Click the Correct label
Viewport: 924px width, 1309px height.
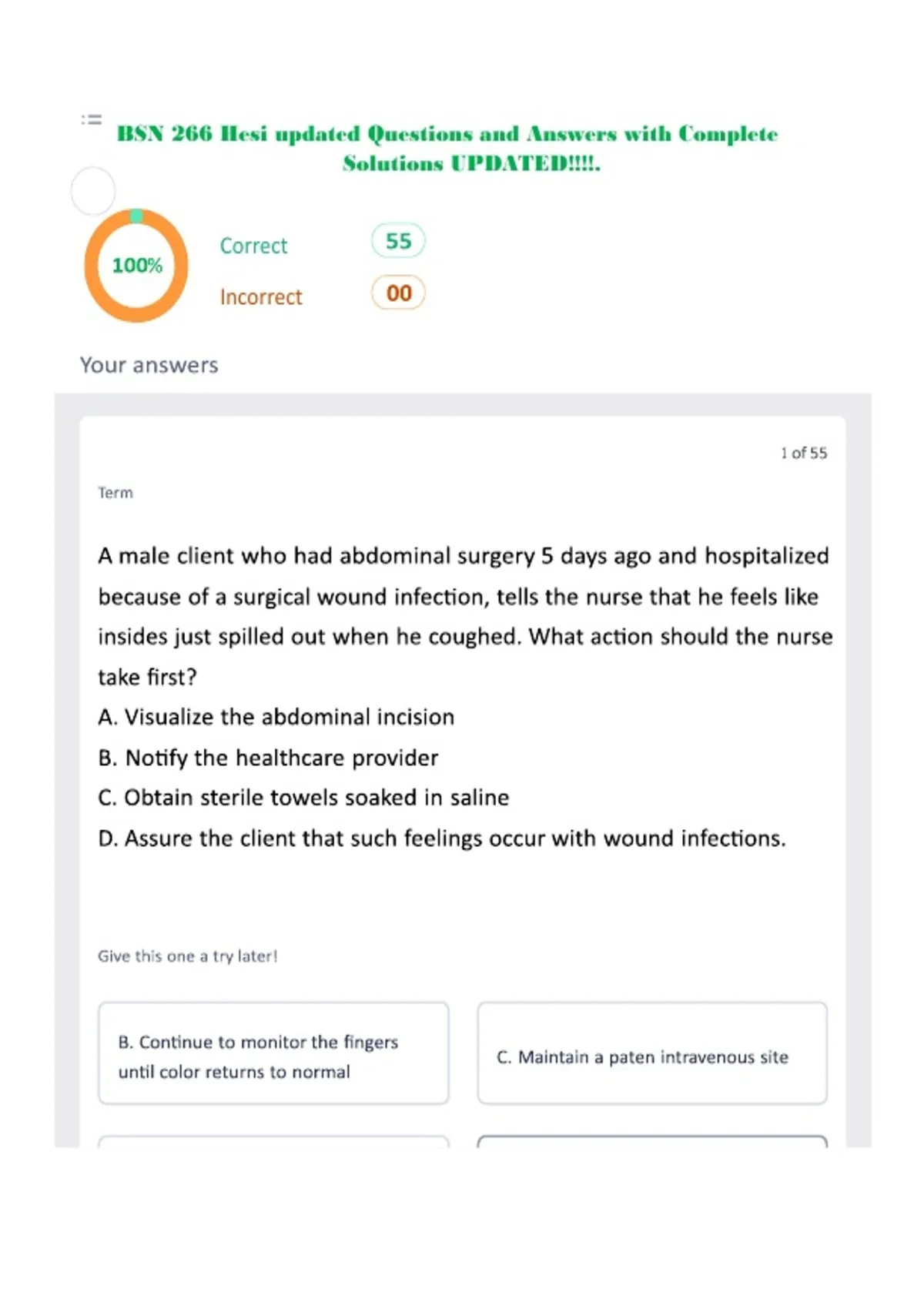[x=253, y=246]
